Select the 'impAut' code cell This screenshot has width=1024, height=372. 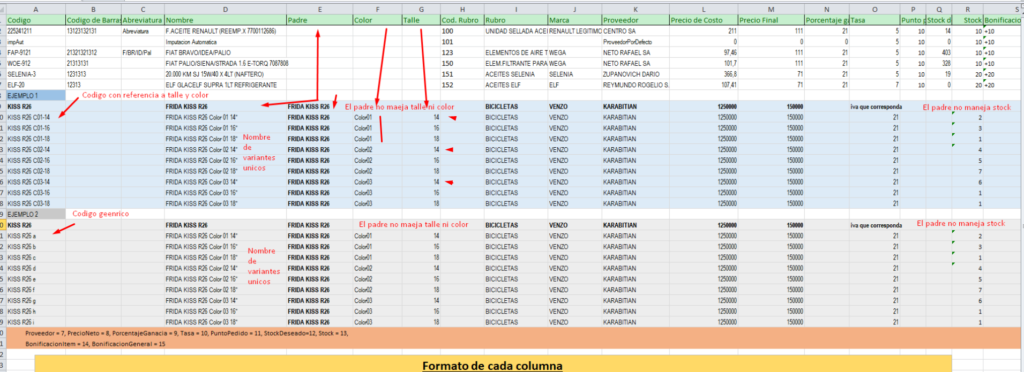(35, 42)
